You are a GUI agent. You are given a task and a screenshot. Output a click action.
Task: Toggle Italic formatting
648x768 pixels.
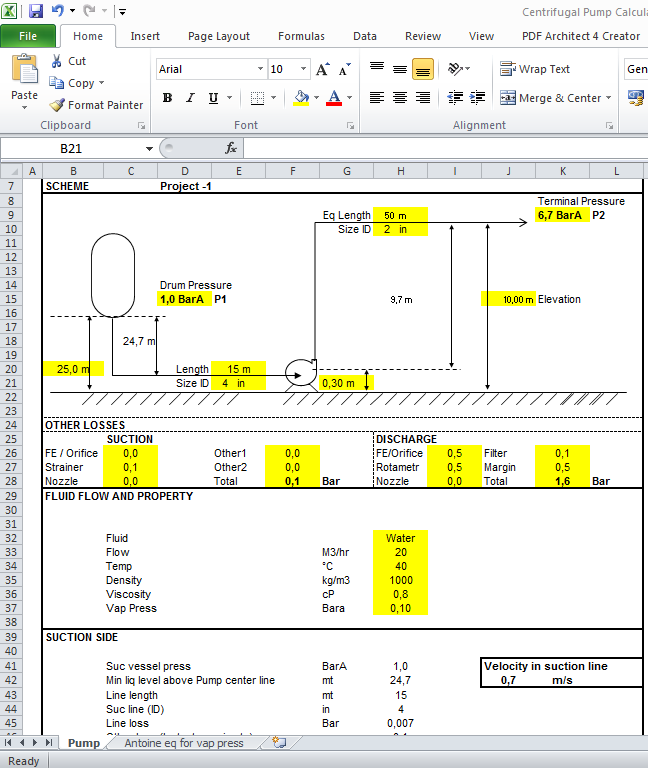[x=190, y=98]
